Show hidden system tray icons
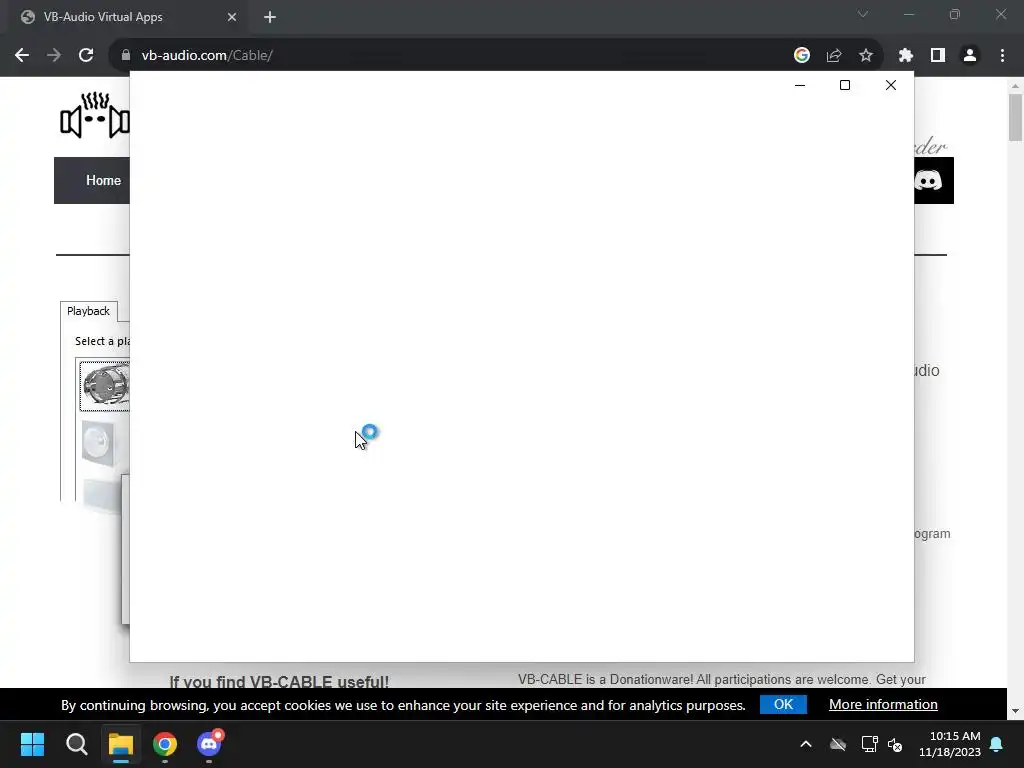Screen dimensions: 1024x768 (806, 744)
